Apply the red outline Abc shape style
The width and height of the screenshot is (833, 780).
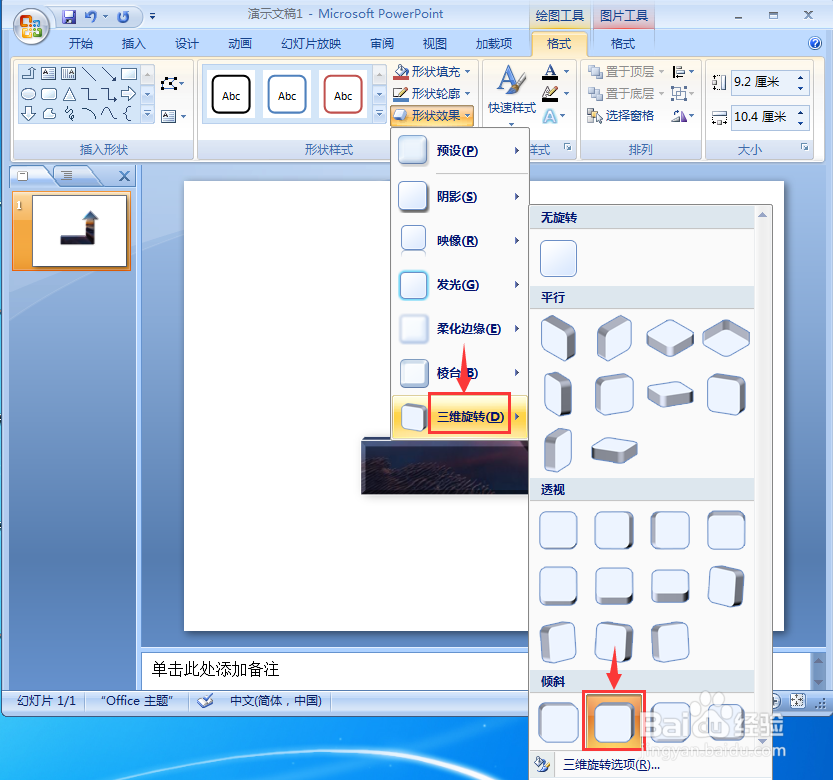(343, 95)
